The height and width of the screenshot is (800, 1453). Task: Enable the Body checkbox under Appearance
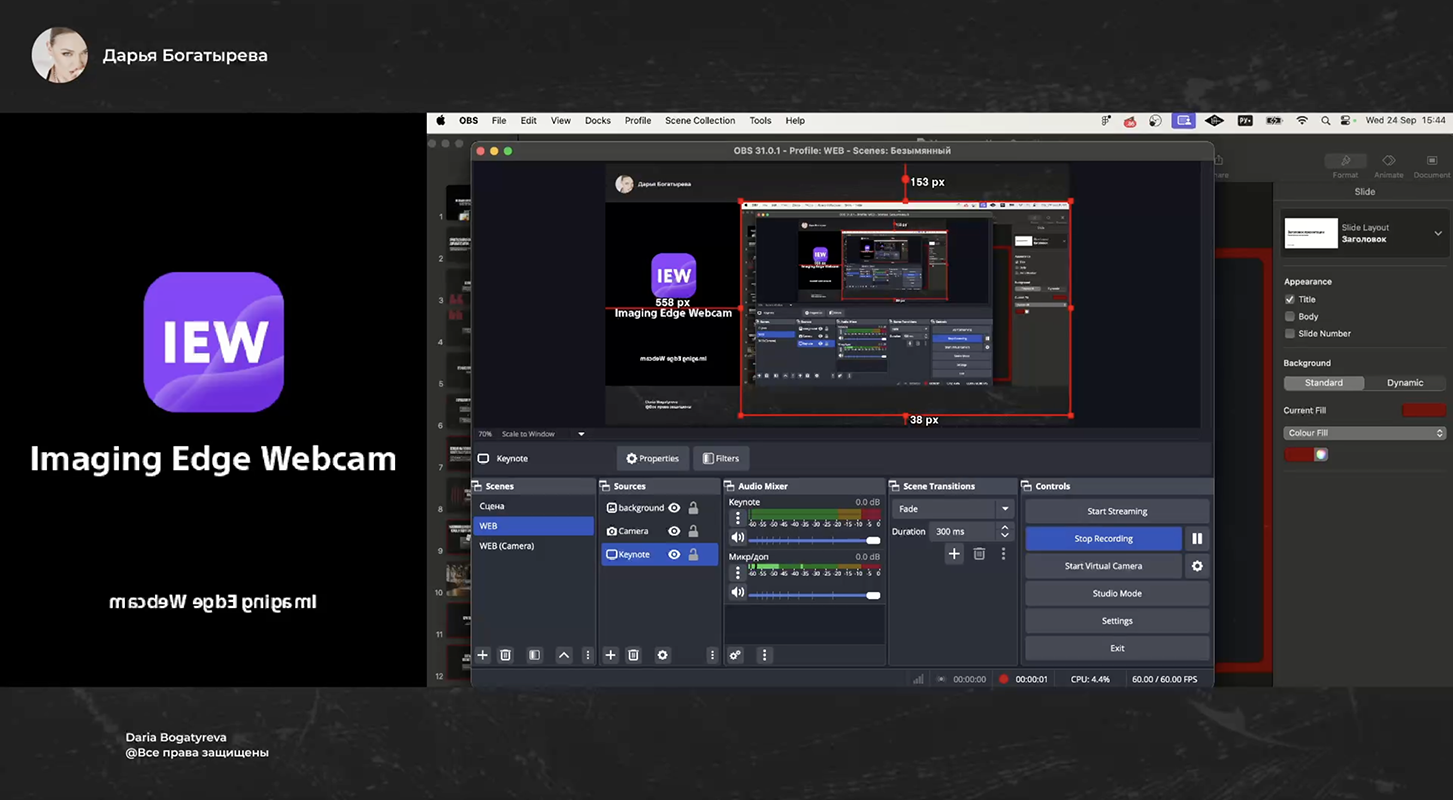(x=1290, y=317)
